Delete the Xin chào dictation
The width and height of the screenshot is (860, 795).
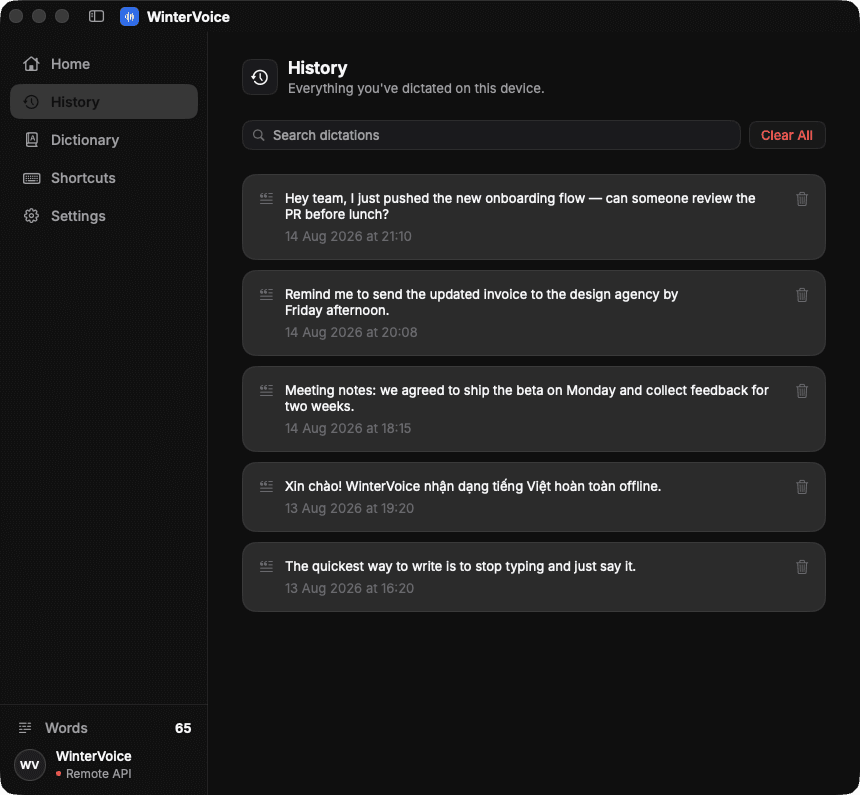coord(802,487)
